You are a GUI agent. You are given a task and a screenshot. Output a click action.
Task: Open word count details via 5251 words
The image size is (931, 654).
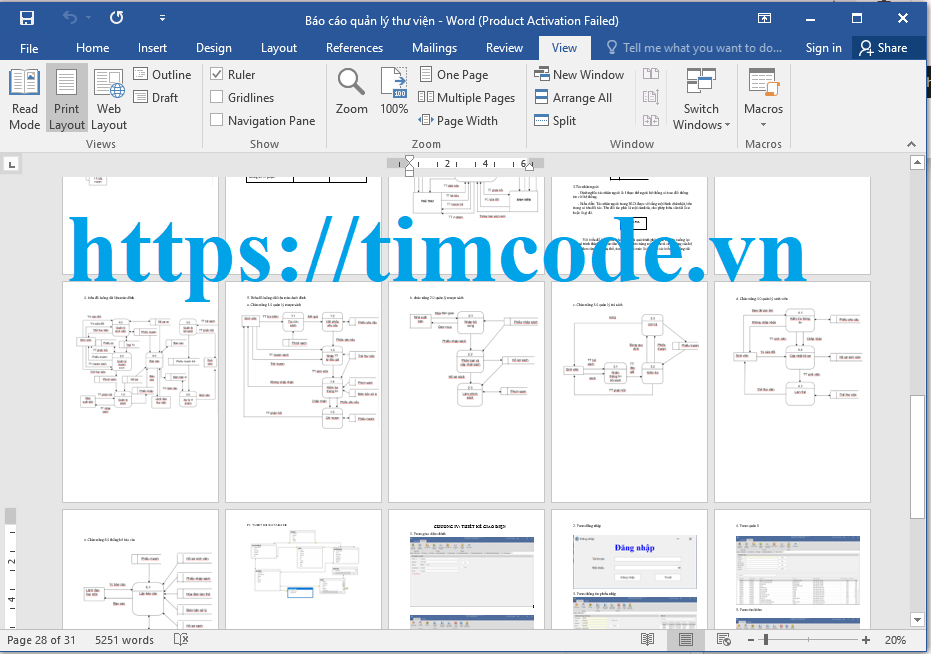tap(124, 640)
